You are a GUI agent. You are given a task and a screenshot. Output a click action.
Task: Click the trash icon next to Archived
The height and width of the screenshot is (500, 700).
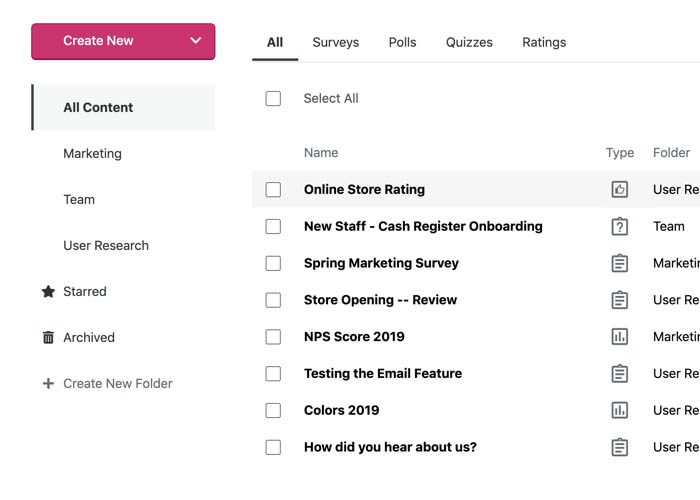click(48, 338)
